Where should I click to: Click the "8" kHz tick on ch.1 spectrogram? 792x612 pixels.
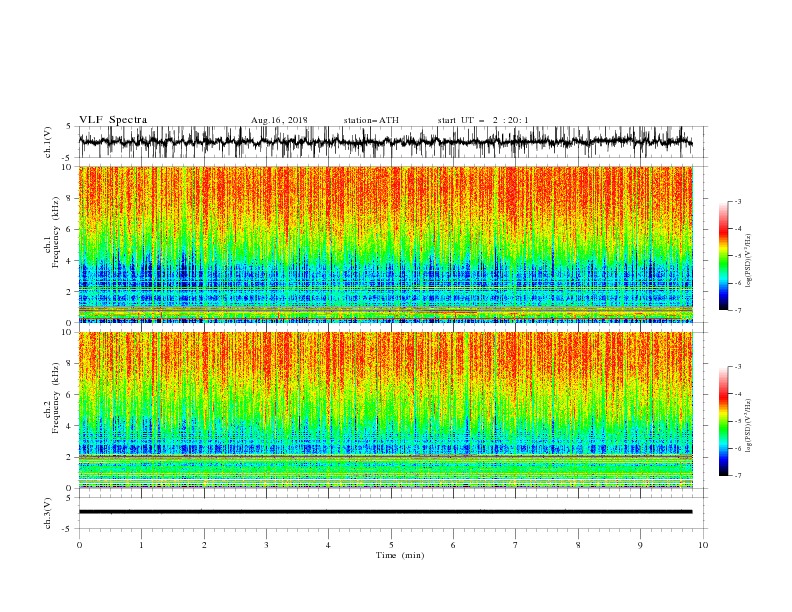70,198
